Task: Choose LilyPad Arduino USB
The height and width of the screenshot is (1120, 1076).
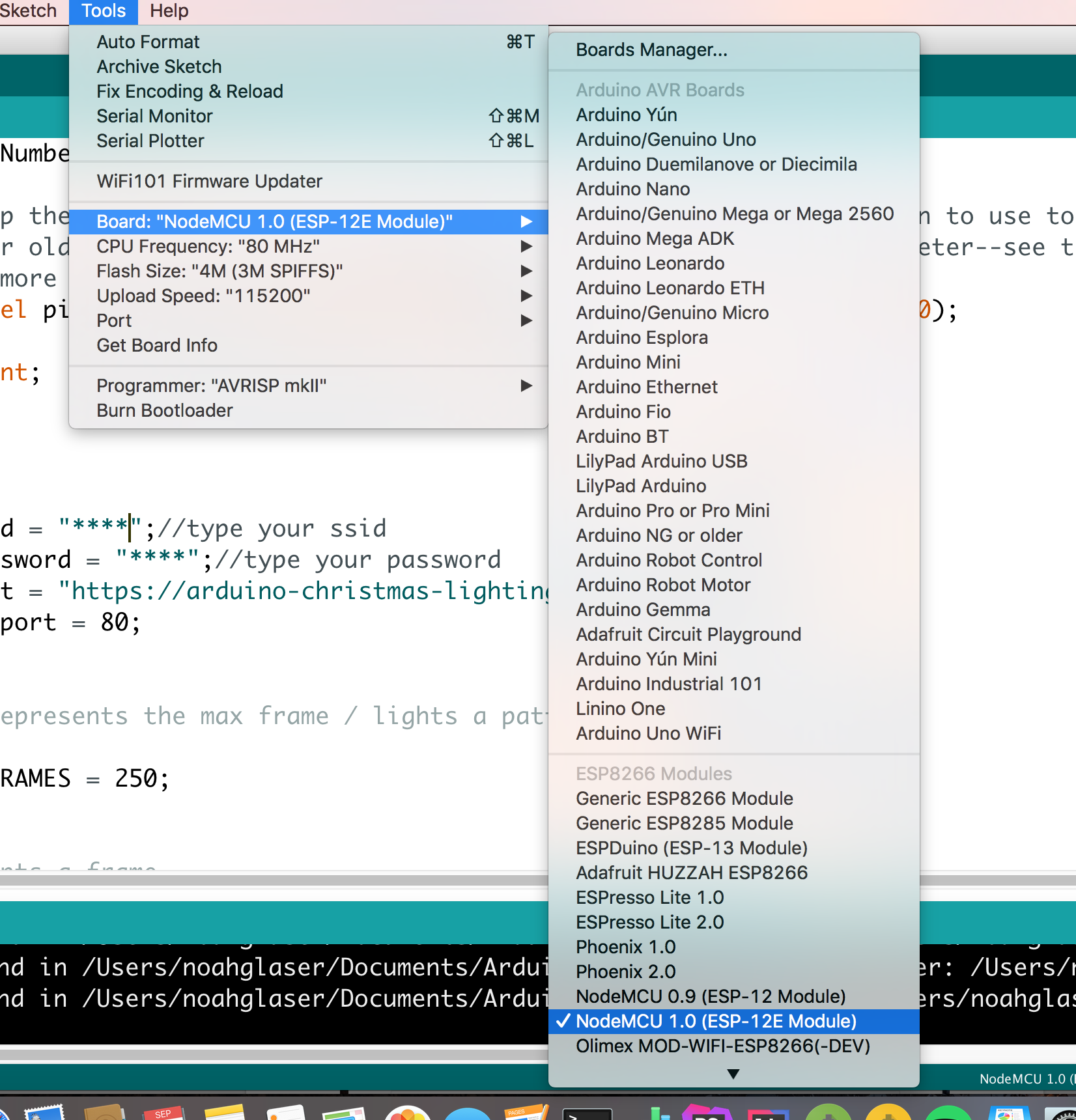Action: pyautogui.click(x=734, y=461)
